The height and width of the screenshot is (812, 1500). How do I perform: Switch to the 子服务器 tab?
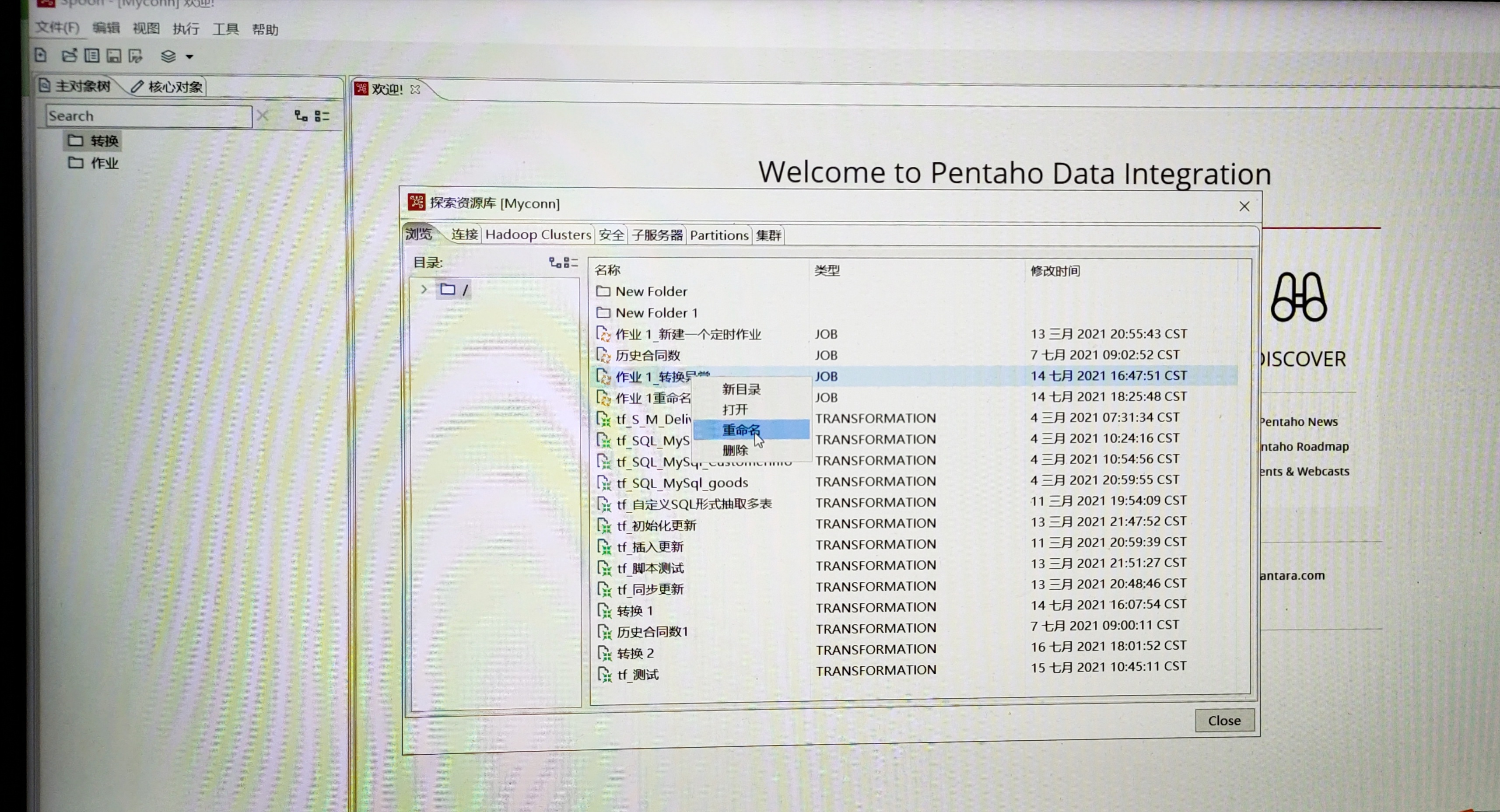[x=657, y=235]
